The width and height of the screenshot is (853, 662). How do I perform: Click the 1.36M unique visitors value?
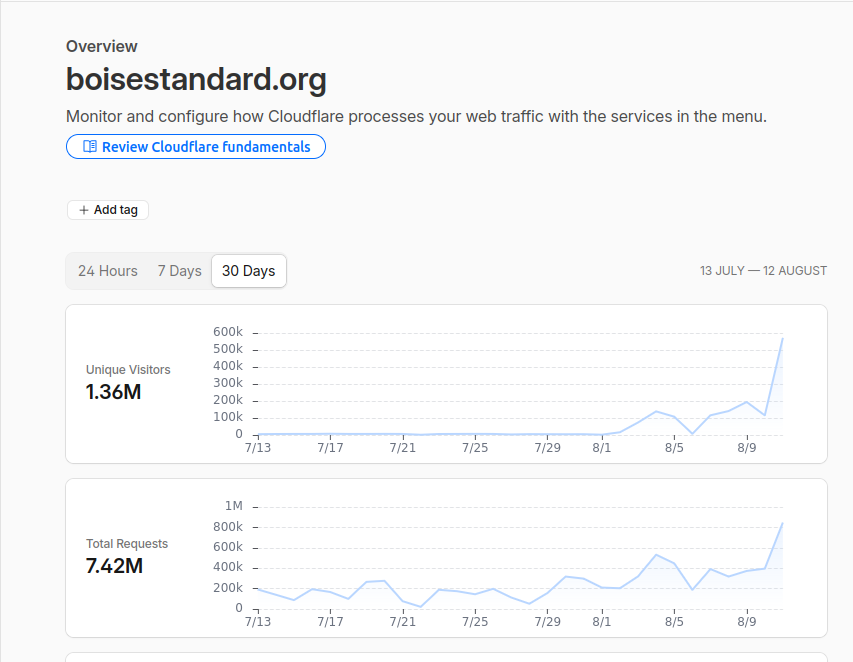(x=113, y=392)
